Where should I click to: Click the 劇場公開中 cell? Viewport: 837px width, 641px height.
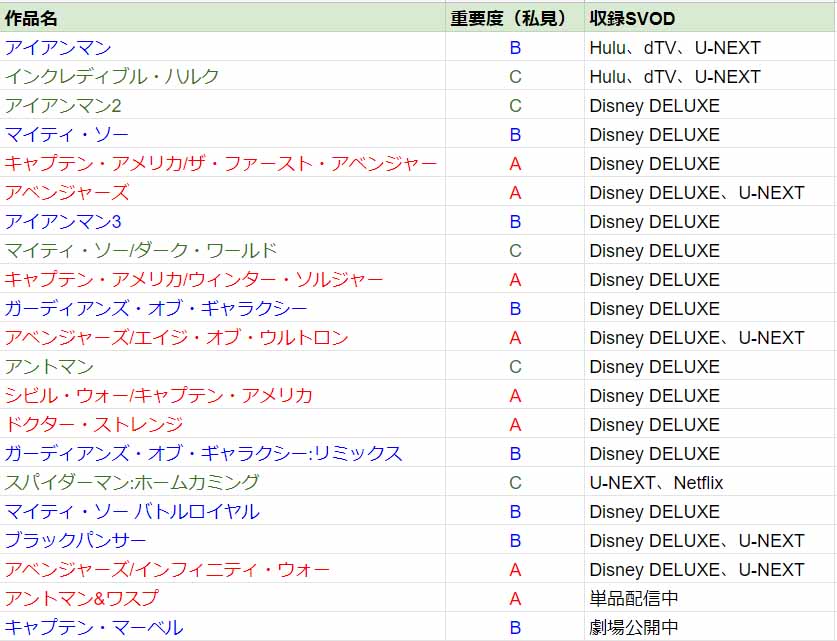710,627
